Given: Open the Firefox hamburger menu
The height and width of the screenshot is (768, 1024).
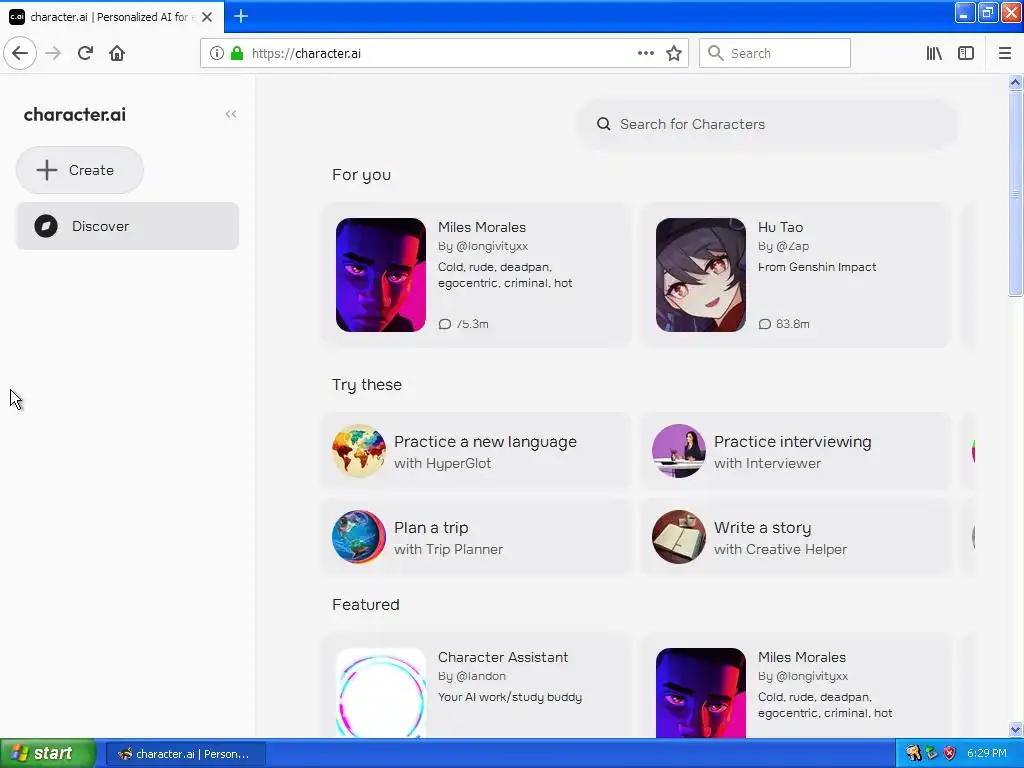Looking at the screenshot, I should click(x=1004, y=53).
